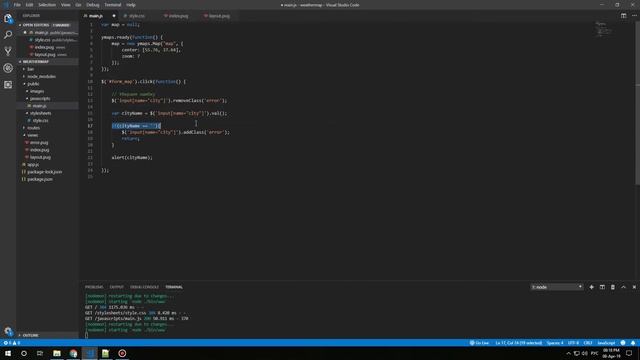Open the Help menu
This screenshot has height=360, width=640.
click(x=131, y=5)
